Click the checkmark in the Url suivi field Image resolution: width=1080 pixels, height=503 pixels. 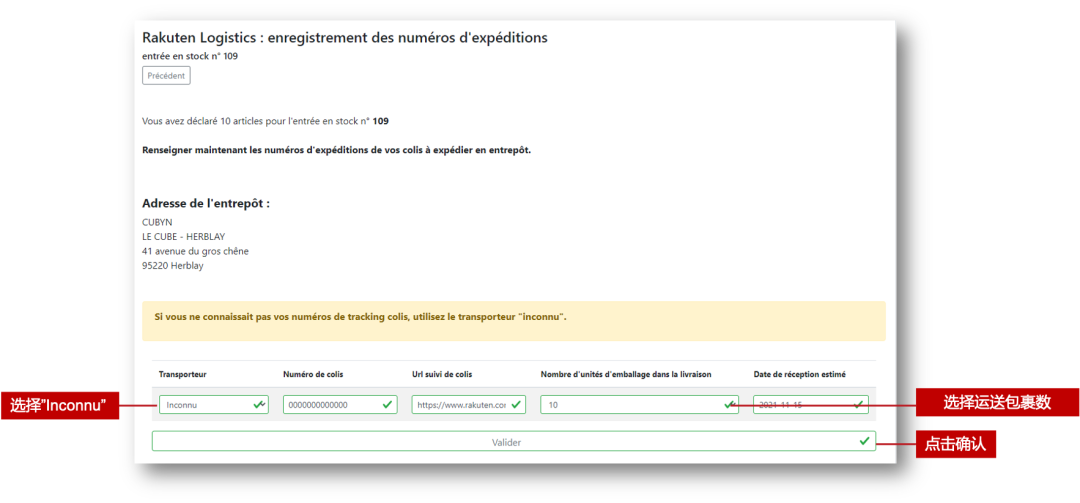pos(516,405)
